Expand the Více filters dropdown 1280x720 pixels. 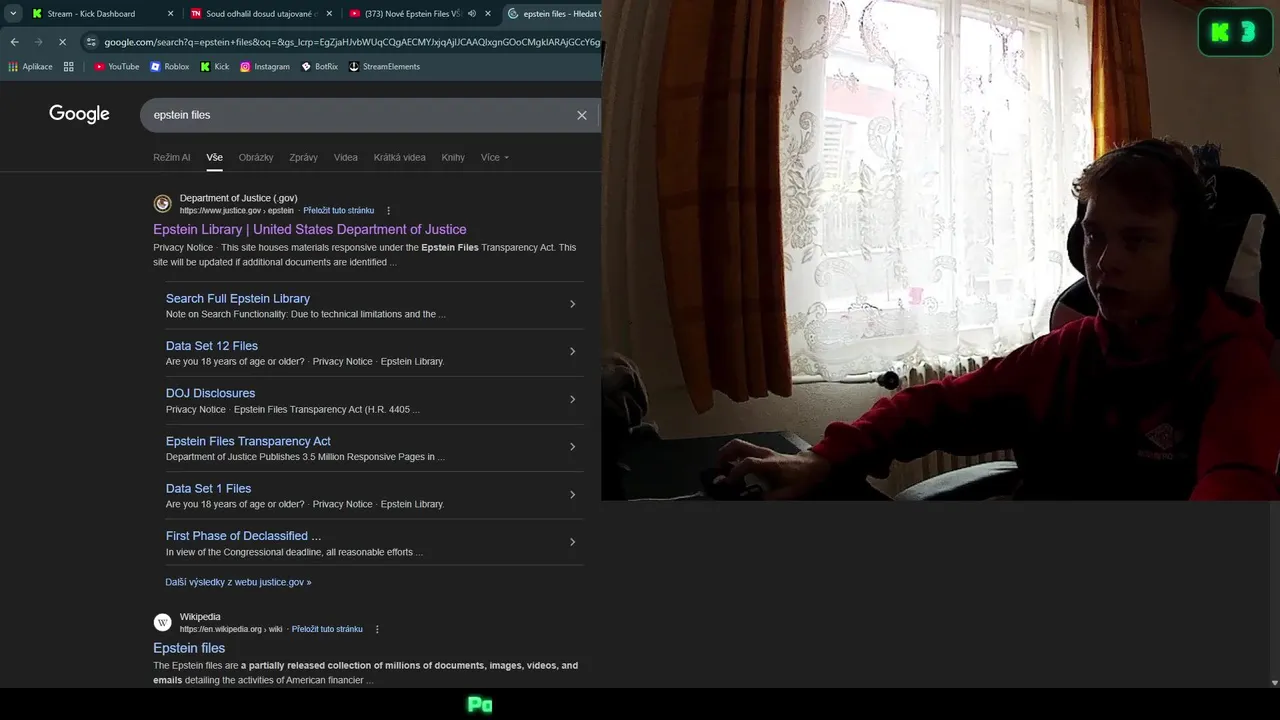pos(495,157)
